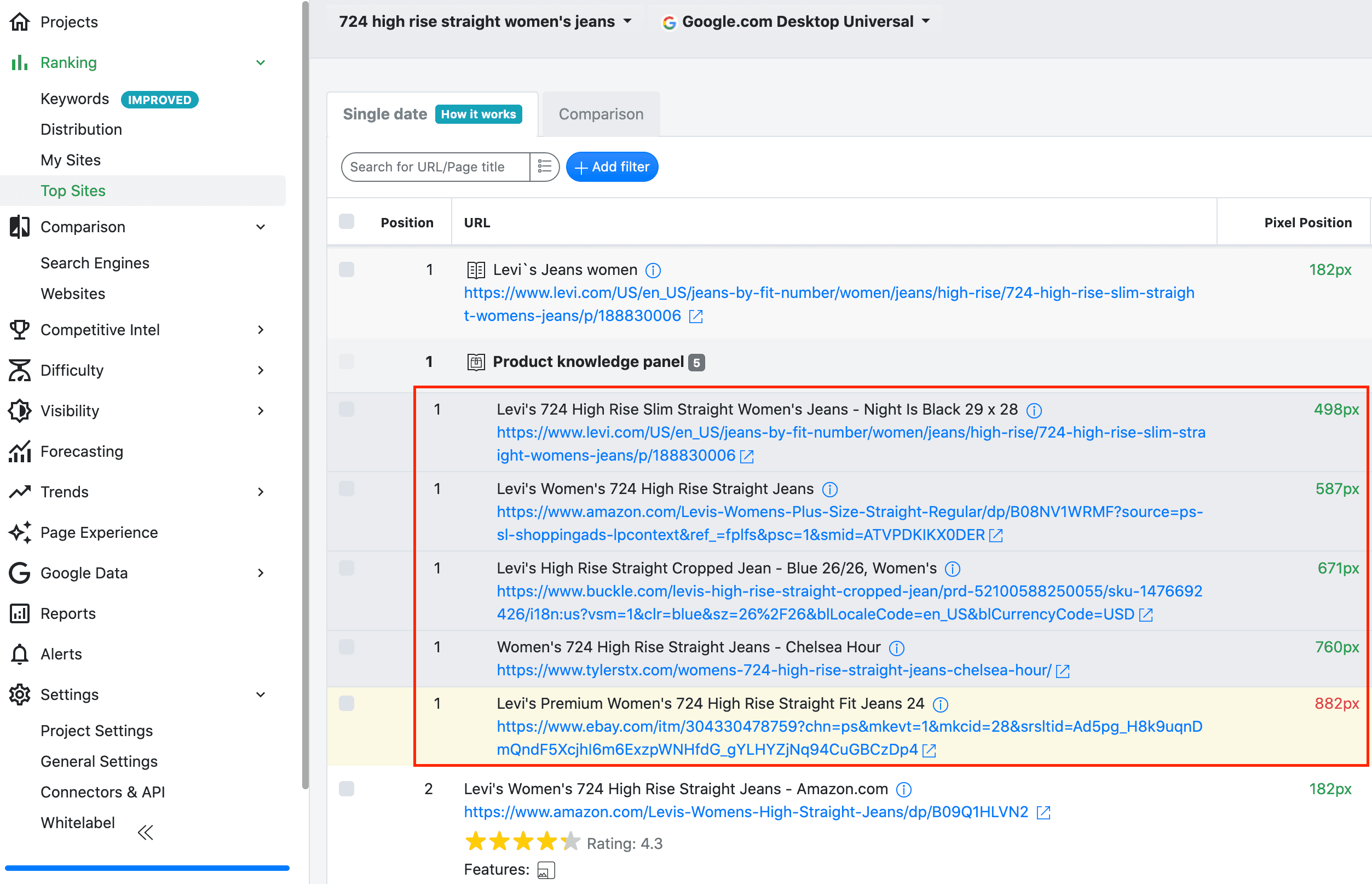This screenshot has width=1372, height=884.
Task: Click the Settings gear icon
Action: 20,694
